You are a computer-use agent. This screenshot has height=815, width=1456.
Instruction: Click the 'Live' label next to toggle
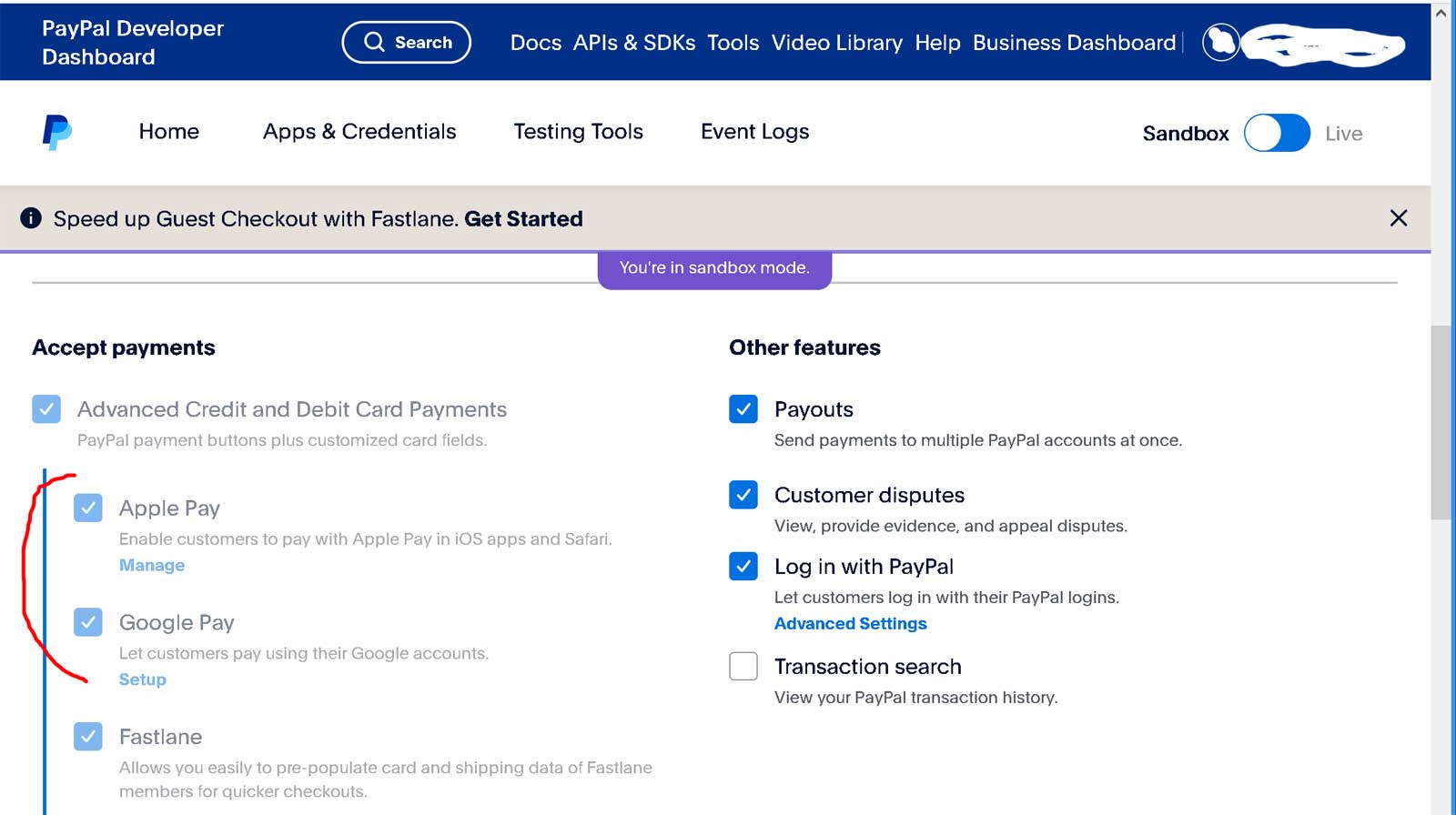(1344, 134)
